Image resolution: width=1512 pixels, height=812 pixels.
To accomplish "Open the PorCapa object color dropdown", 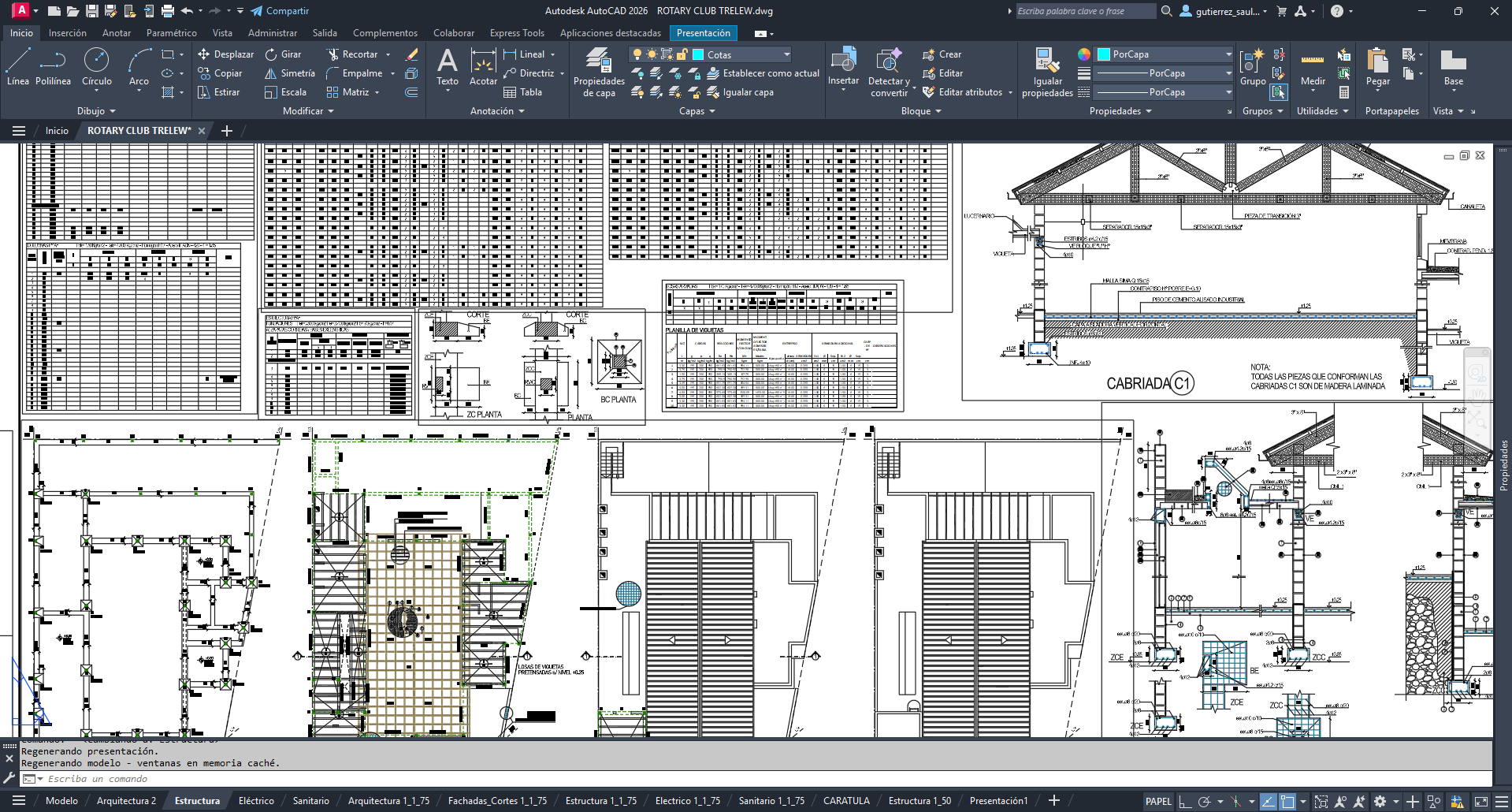I will [x=1227, y=54].
